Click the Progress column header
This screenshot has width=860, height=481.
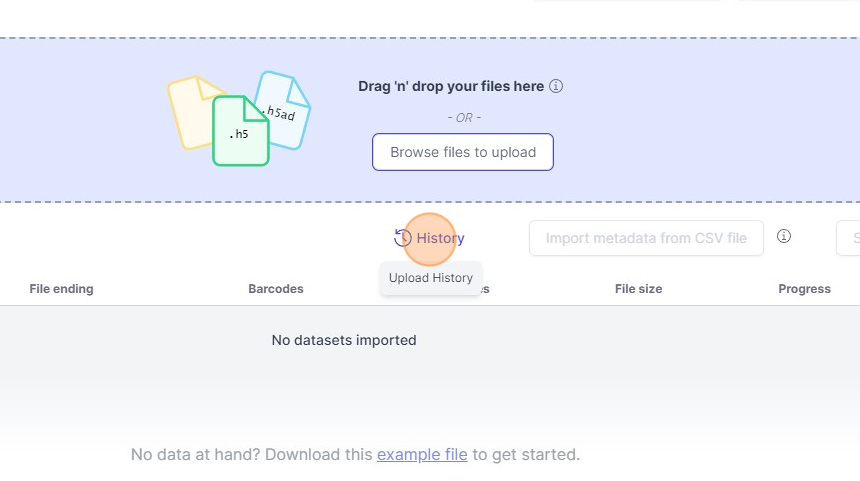pyautogui.click(x=804, y=289)
